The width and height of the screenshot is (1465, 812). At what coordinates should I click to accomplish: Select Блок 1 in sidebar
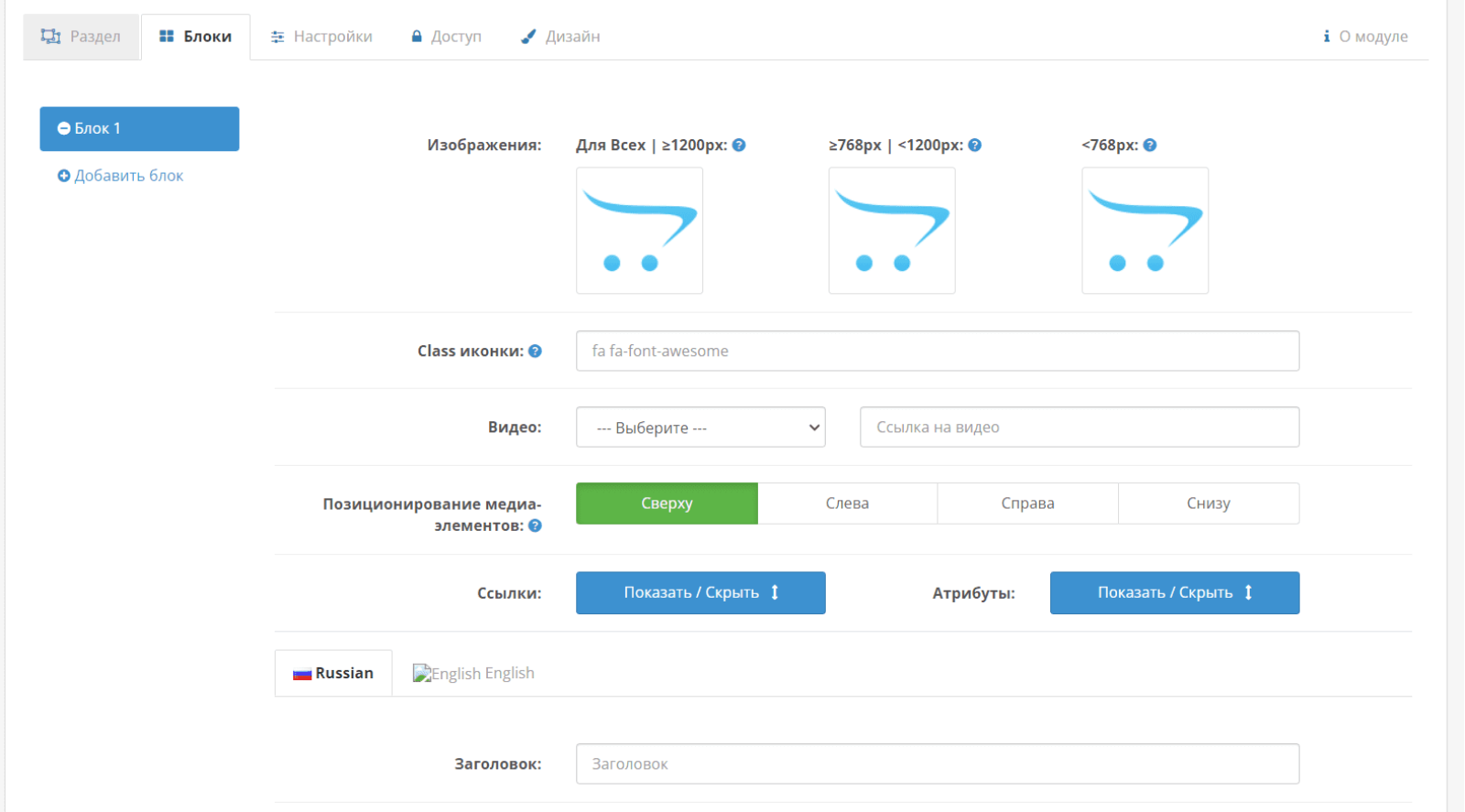tap(139, 129)
